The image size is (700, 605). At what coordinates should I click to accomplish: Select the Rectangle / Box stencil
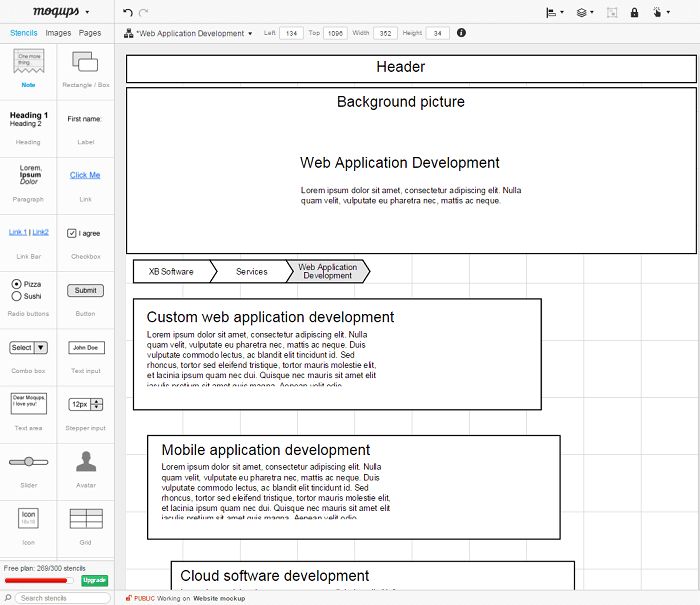pyautogui.click(x=85, y=68)
